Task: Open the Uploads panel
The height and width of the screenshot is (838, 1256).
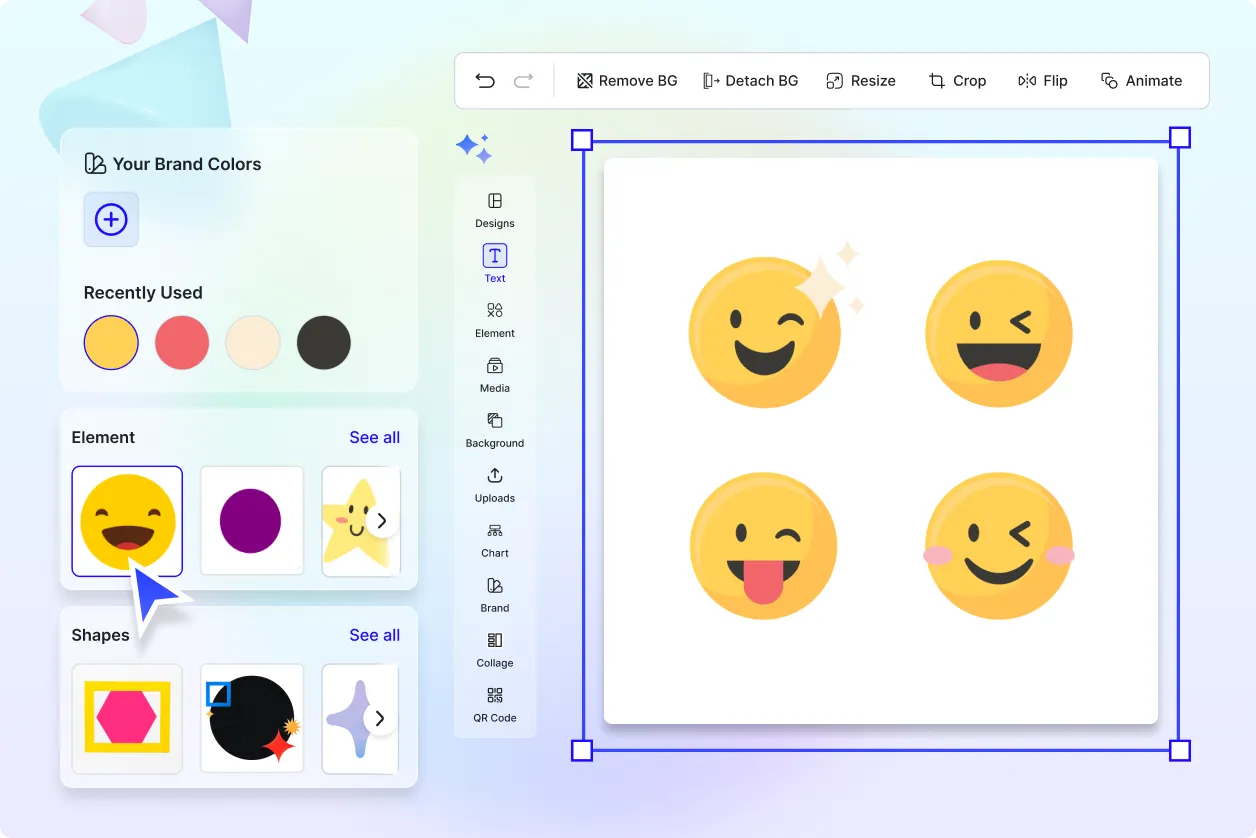Action: (494, 485)
